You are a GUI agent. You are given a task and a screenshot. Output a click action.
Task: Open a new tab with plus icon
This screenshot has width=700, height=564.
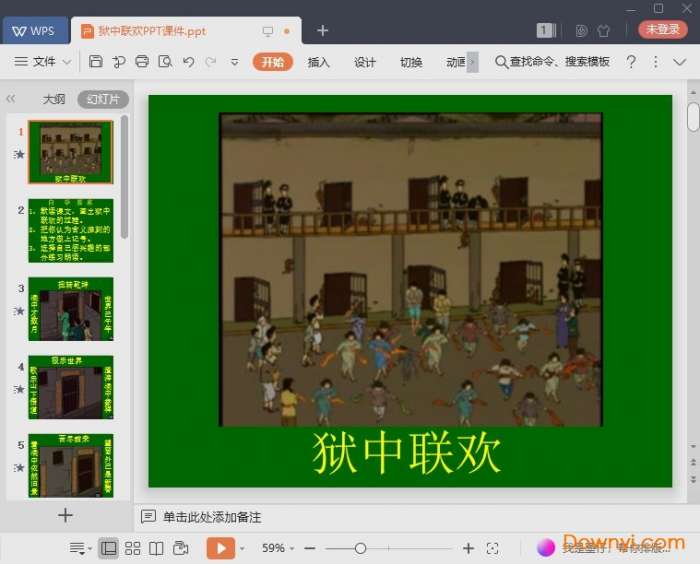pos(322,30)
